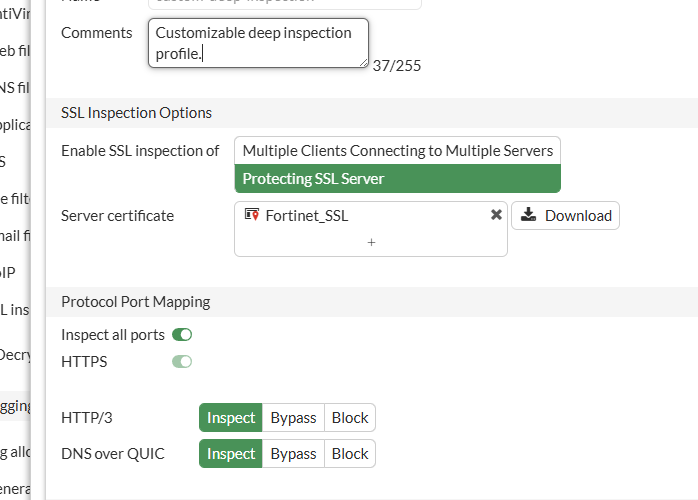
Task: Set DNS over QUIC to Bypass
Action: 293,454
